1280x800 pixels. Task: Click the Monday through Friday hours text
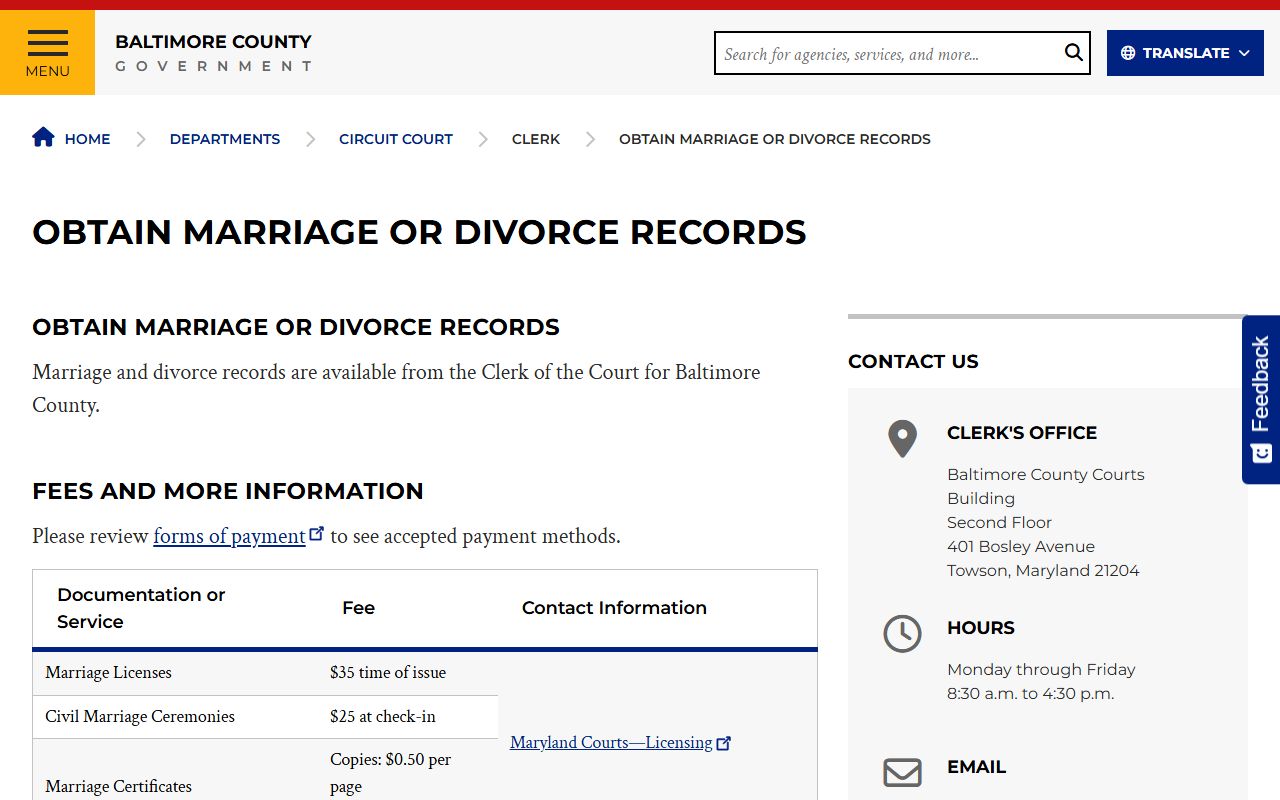(1041, 670)
